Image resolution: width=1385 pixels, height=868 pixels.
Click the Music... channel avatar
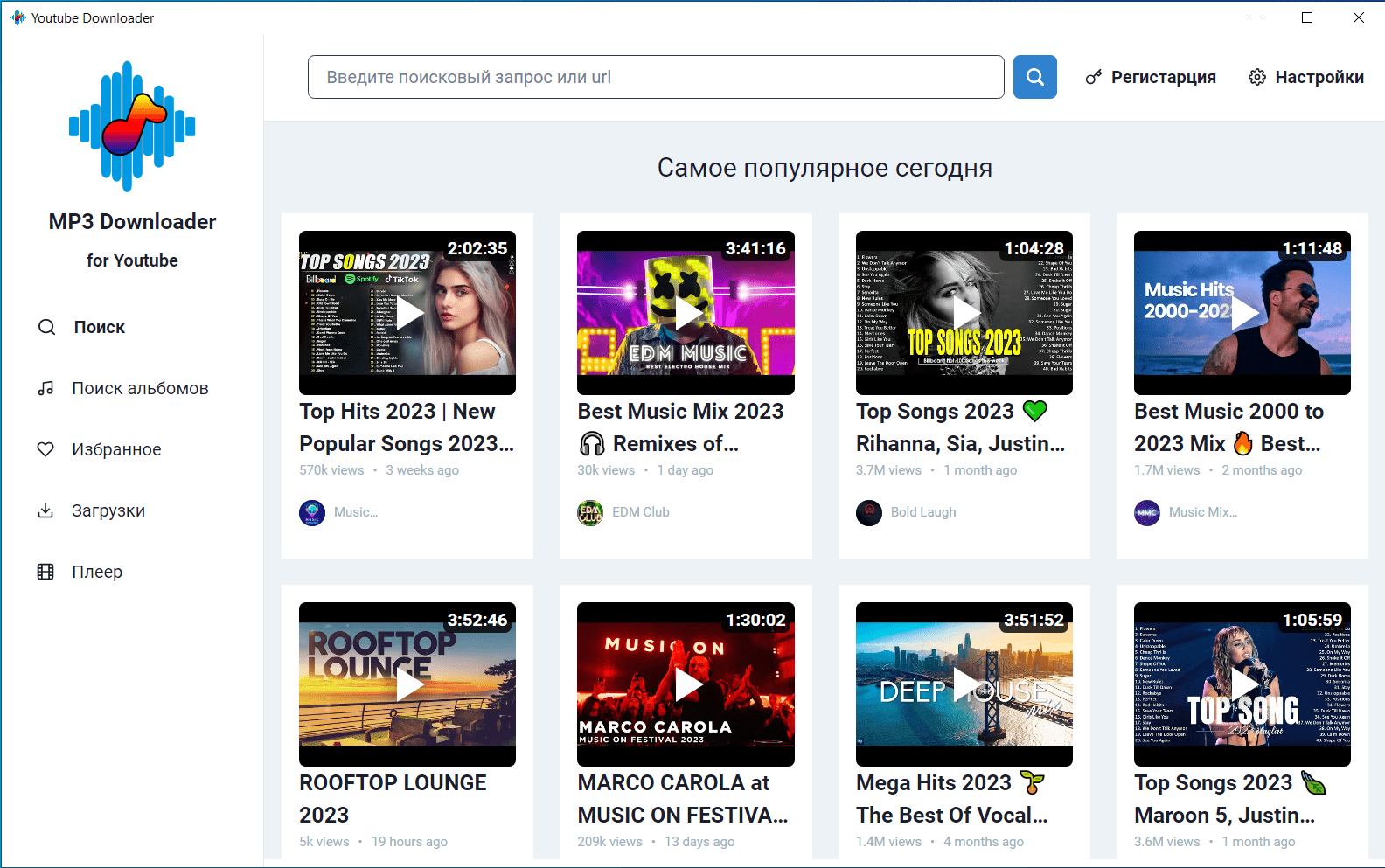(312, 512)
